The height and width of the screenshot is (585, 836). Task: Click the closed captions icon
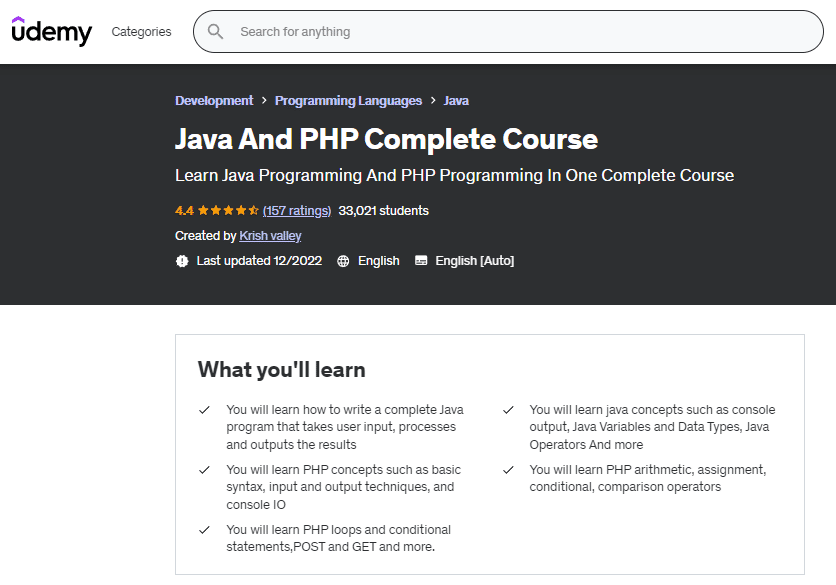421,261
